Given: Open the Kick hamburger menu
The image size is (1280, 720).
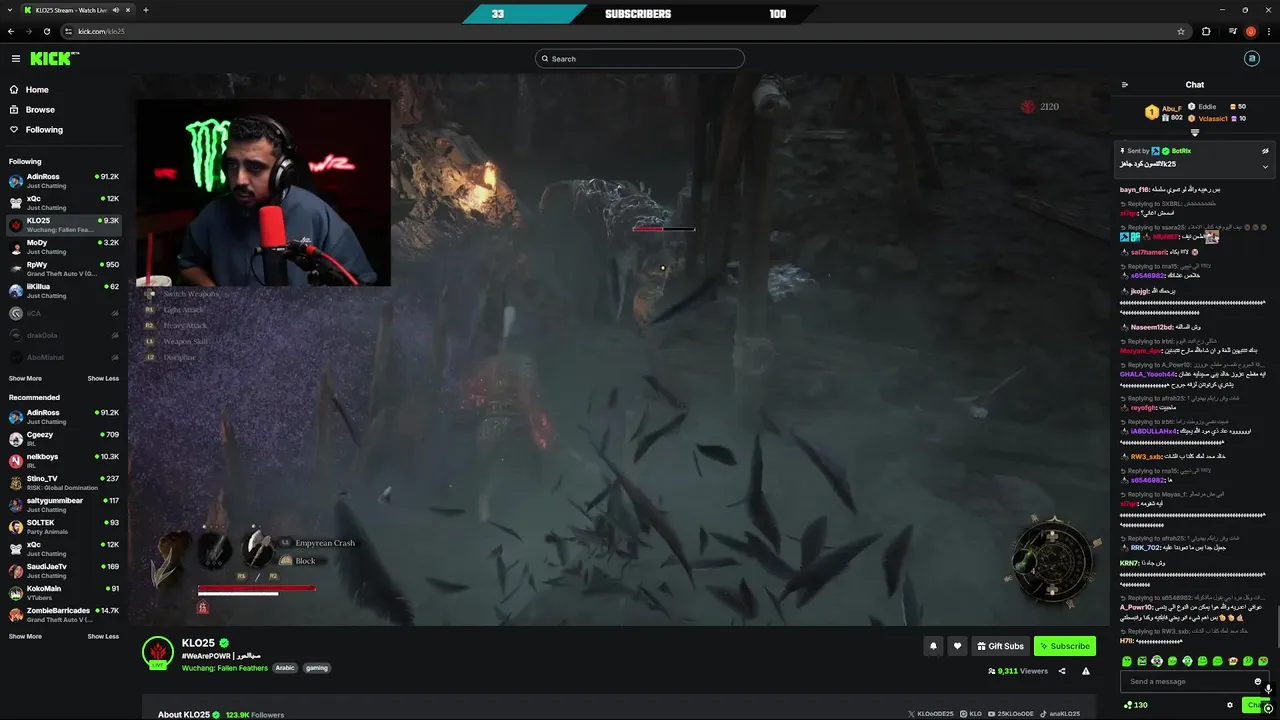Looking at the screenshot, I should pyautogui.click(x=15, y=59).
